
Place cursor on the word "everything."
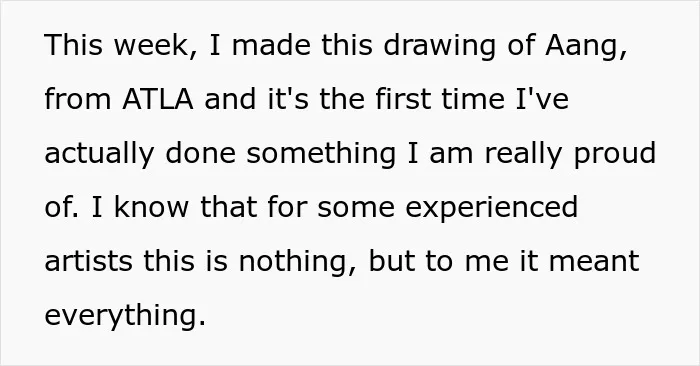[125, 316]
